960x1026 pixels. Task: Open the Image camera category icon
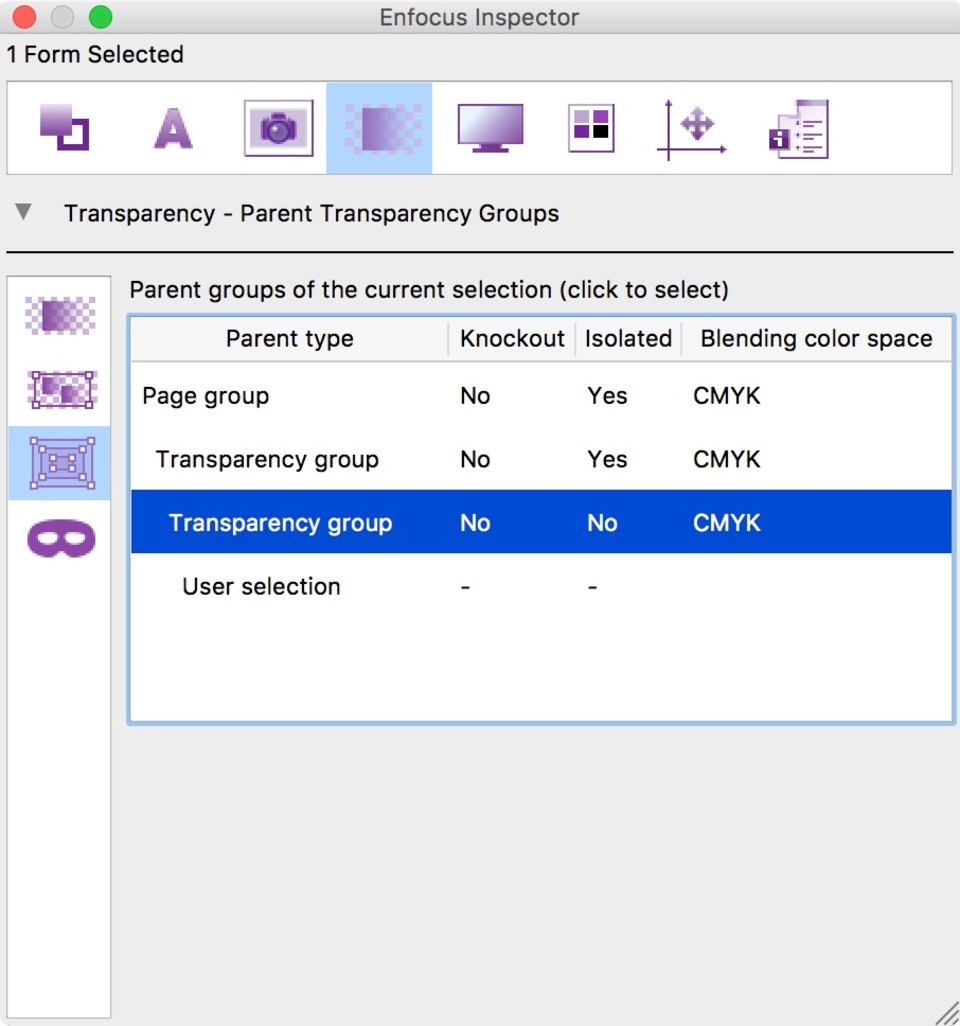click(278, 128)
